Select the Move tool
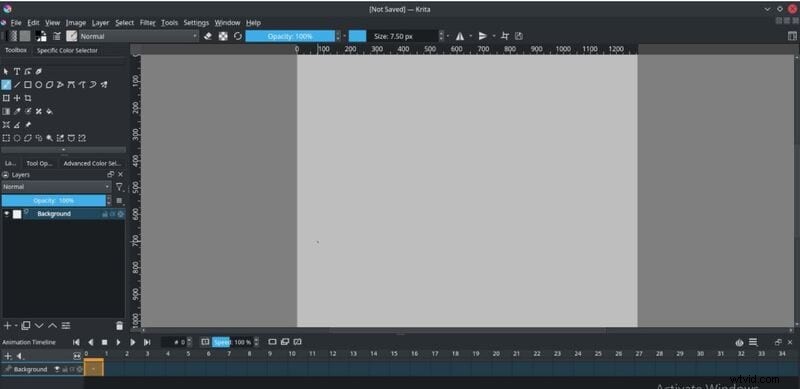 click(x=17, y=98)
